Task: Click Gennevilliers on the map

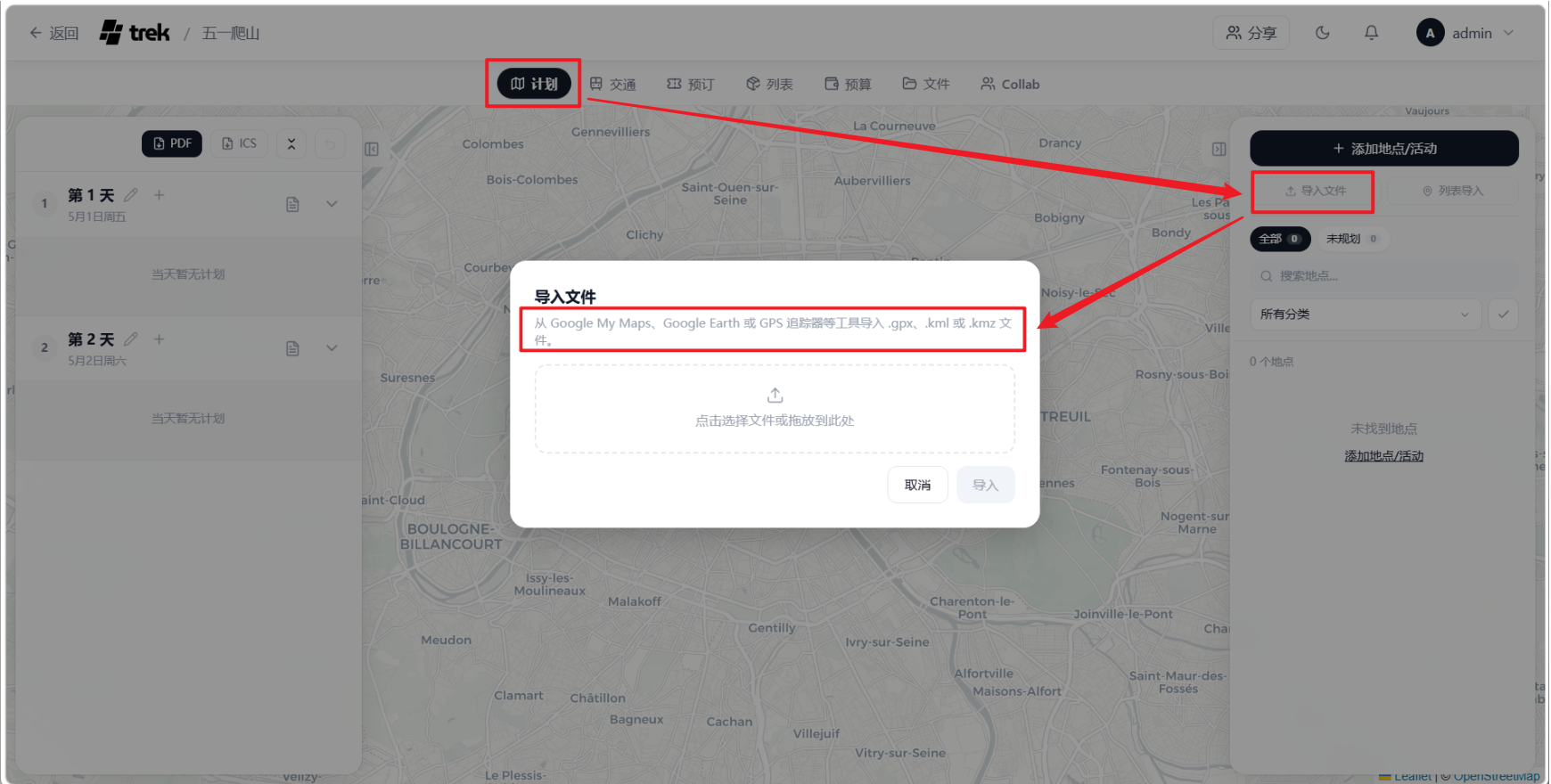Action: (x=611, y=132)
